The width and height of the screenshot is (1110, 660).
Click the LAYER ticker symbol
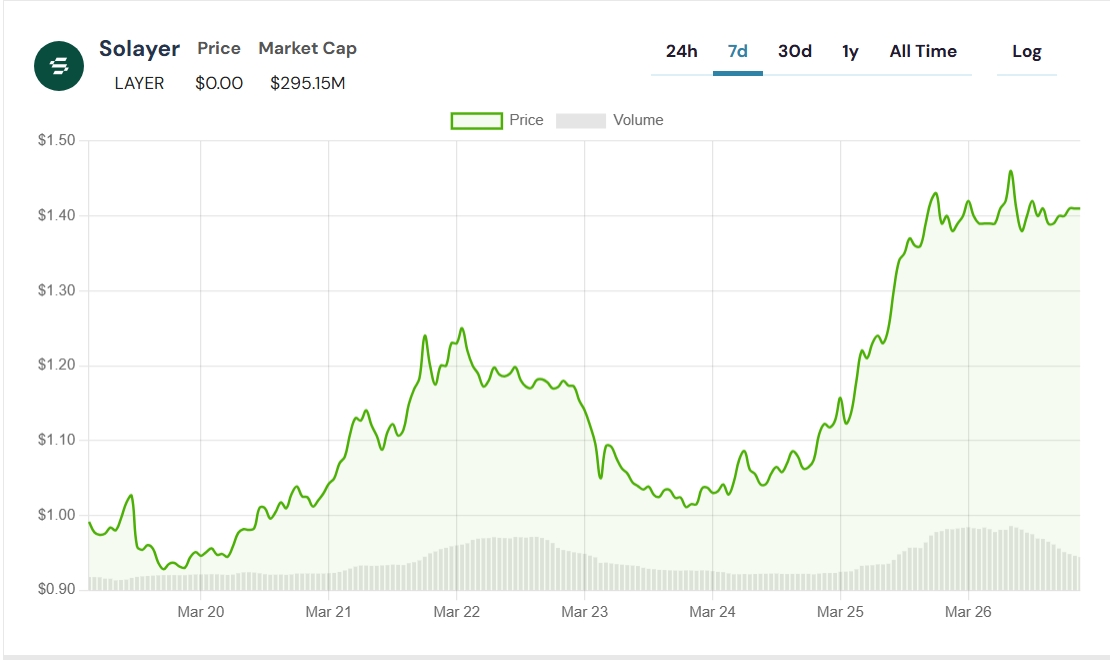pos(139,84)
